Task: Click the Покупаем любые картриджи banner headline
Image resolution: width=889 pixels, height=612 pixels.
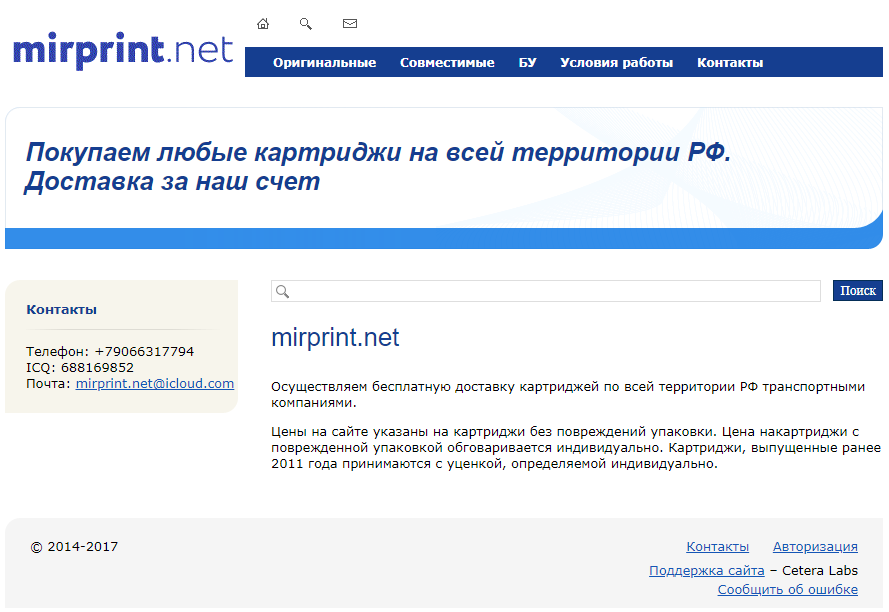Action: click(x=378, y=167)
